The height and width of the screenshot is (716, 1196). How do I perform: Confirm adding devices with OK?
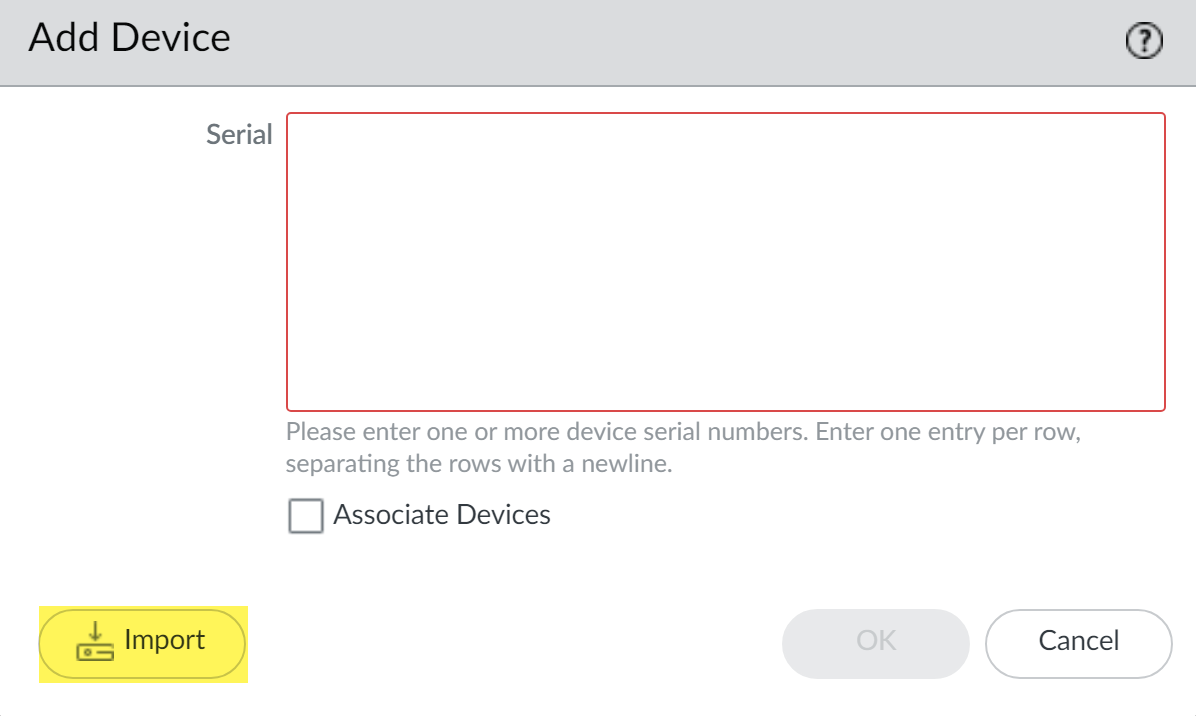[x=876, y=641]
